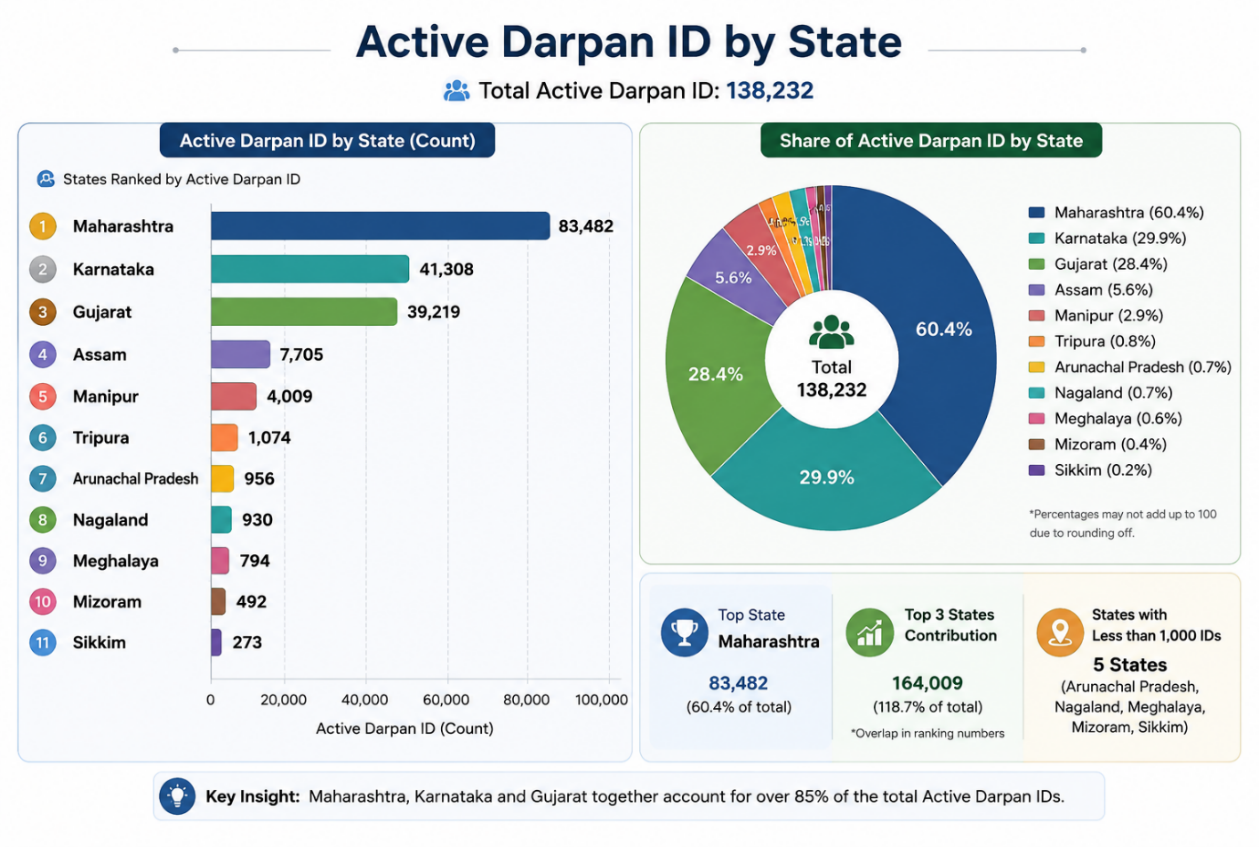This screenshot has height=847, width=1259.
Task: Click the Karnataka bar in the chart
Action: pos(310,269)
